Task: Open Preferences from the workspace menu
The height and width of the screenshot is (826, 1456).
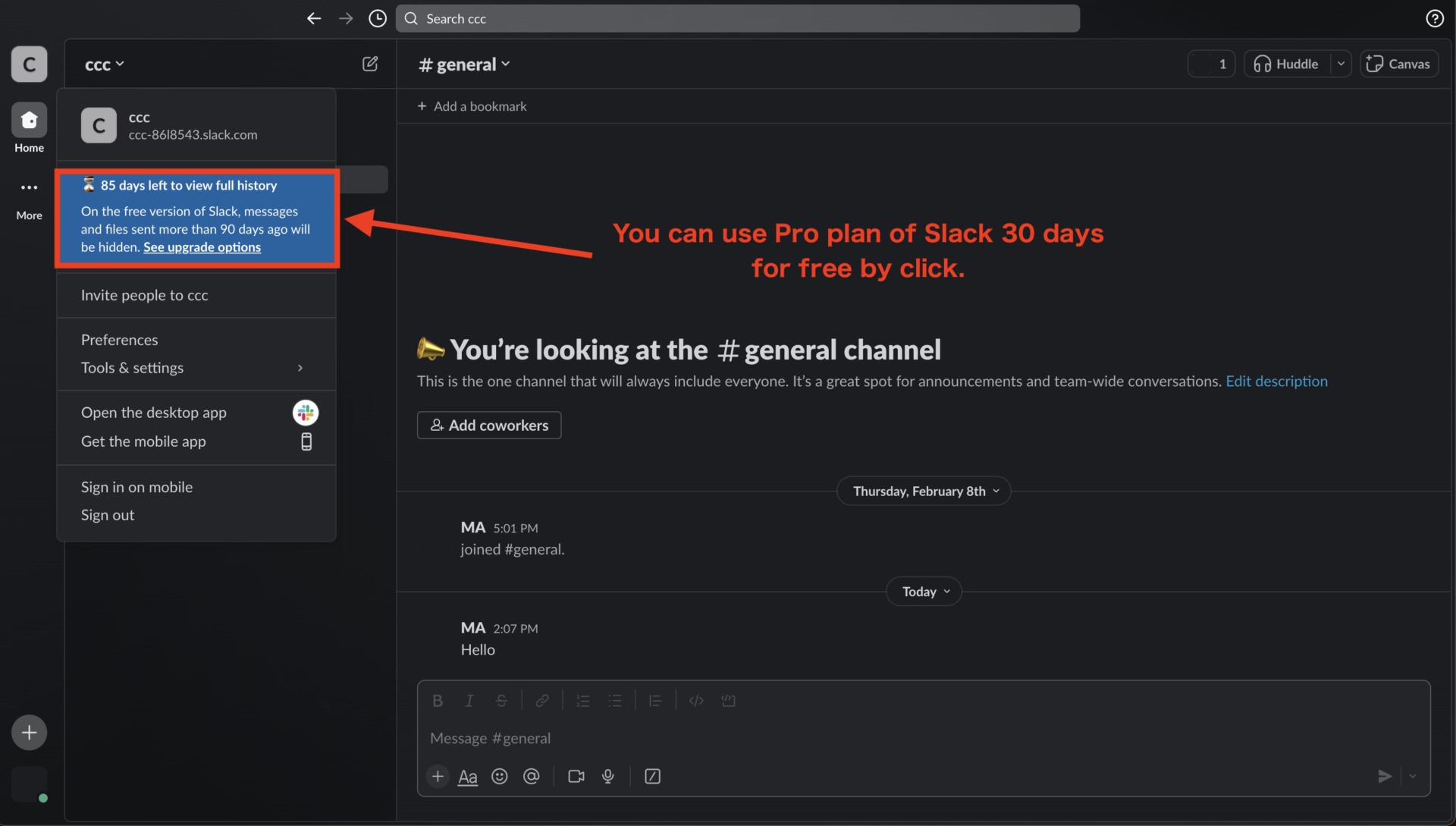Action: pos(119,339)
